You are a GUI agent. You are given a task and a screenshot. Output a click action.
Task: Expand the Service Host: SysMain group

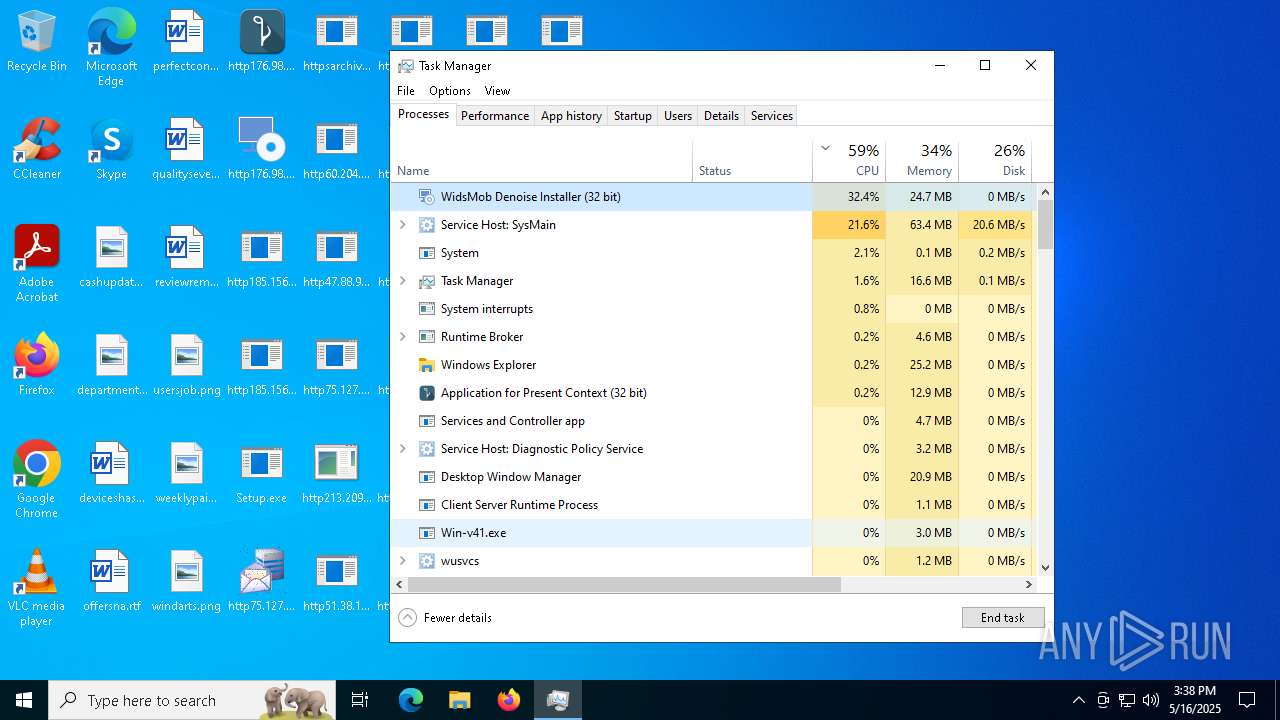click(403, 225)
